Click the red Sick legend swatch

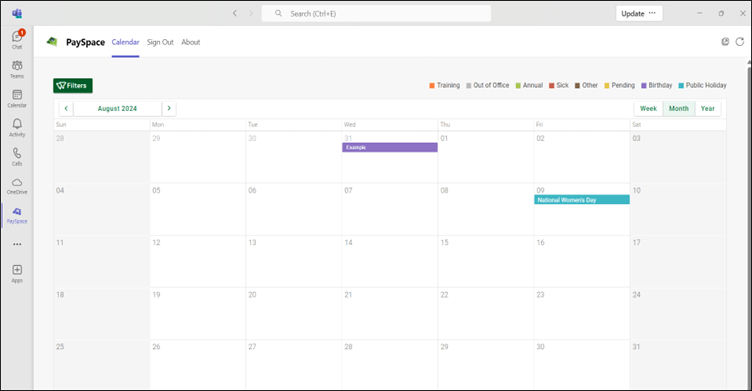552,85
